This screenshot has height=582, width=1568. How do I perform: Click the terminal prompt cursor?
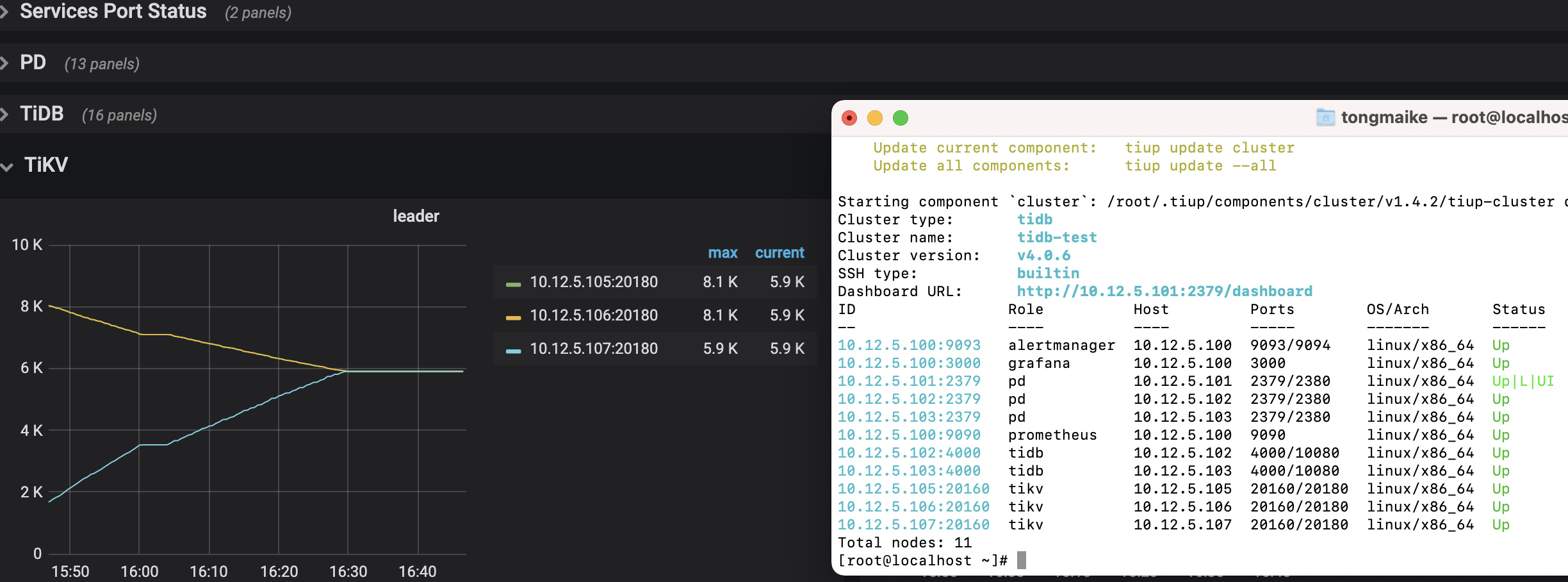click(1022, 561)
